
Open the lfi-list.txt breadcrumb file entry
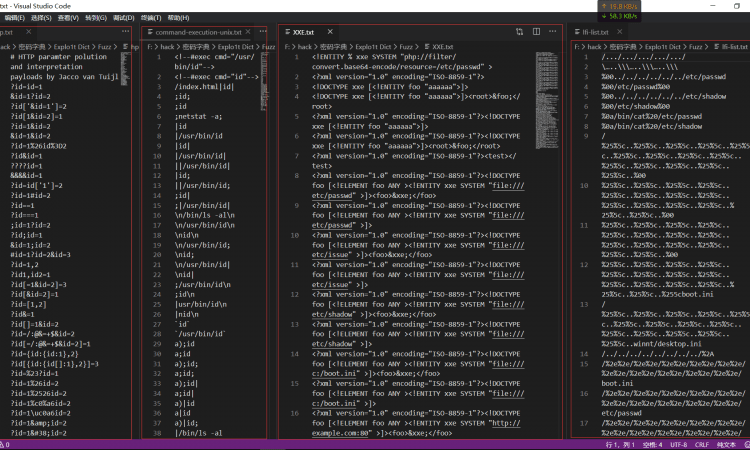click(735, 47)
